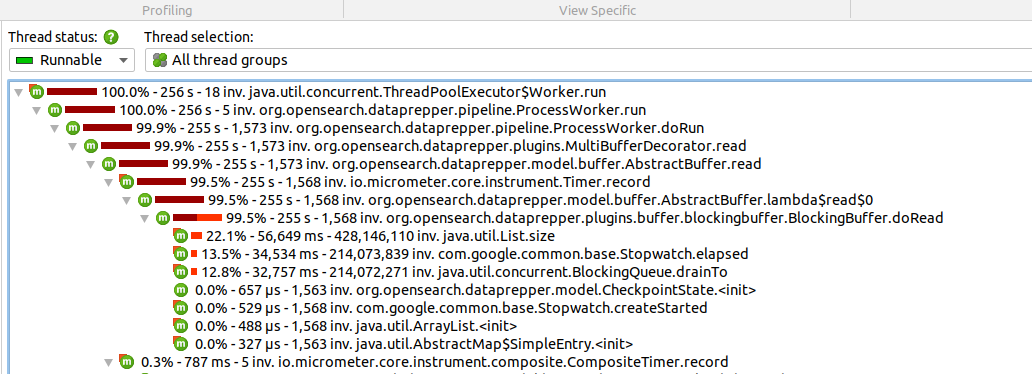This screenshot has width=1032, height=374.
Task: Click method icon of AbstractBuffer.lambda$read$0
Action: click(144, 200)
